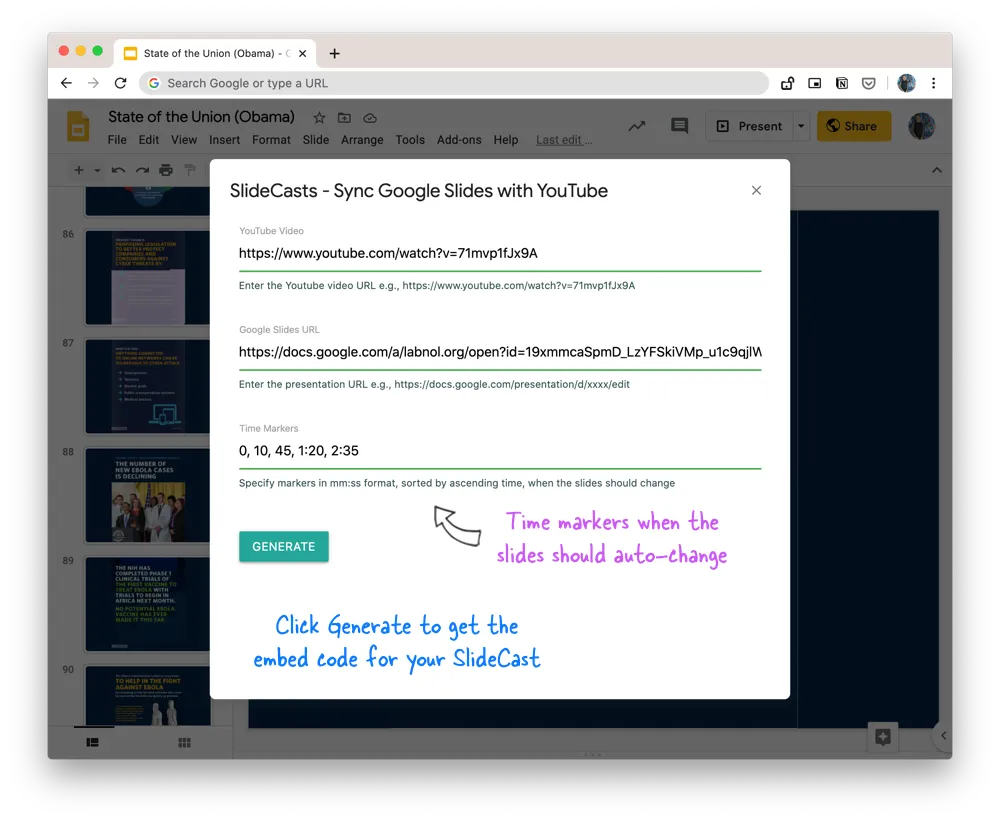View presentation activity via the trend icon
The width and height of the screenshot is (1000, 822).
pos(637,125)
